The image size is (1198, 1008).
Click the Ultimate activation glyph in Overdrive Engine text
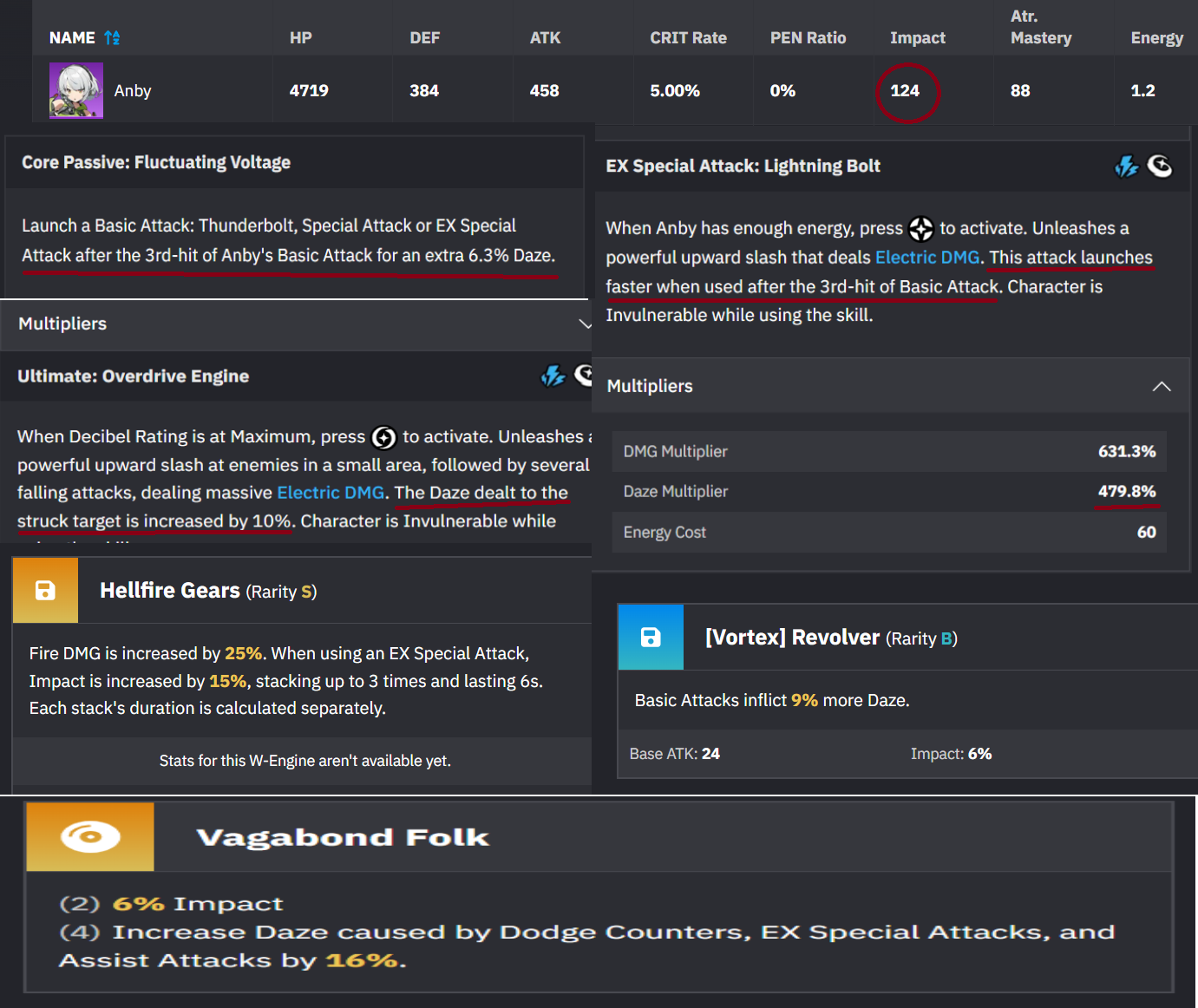(x=384, y=438)
